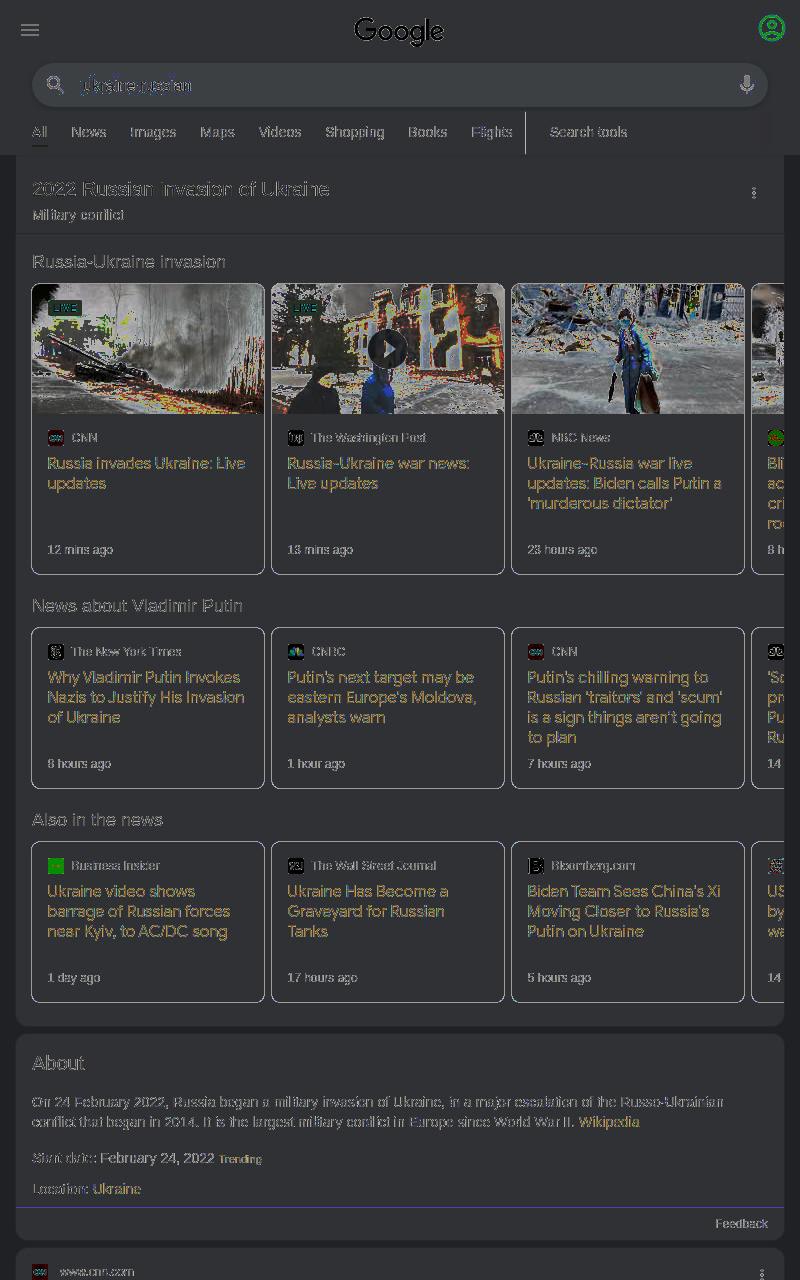Click the Business Insider logo icon
Viewport: 800px width, 1280px height.
point(56,866)
